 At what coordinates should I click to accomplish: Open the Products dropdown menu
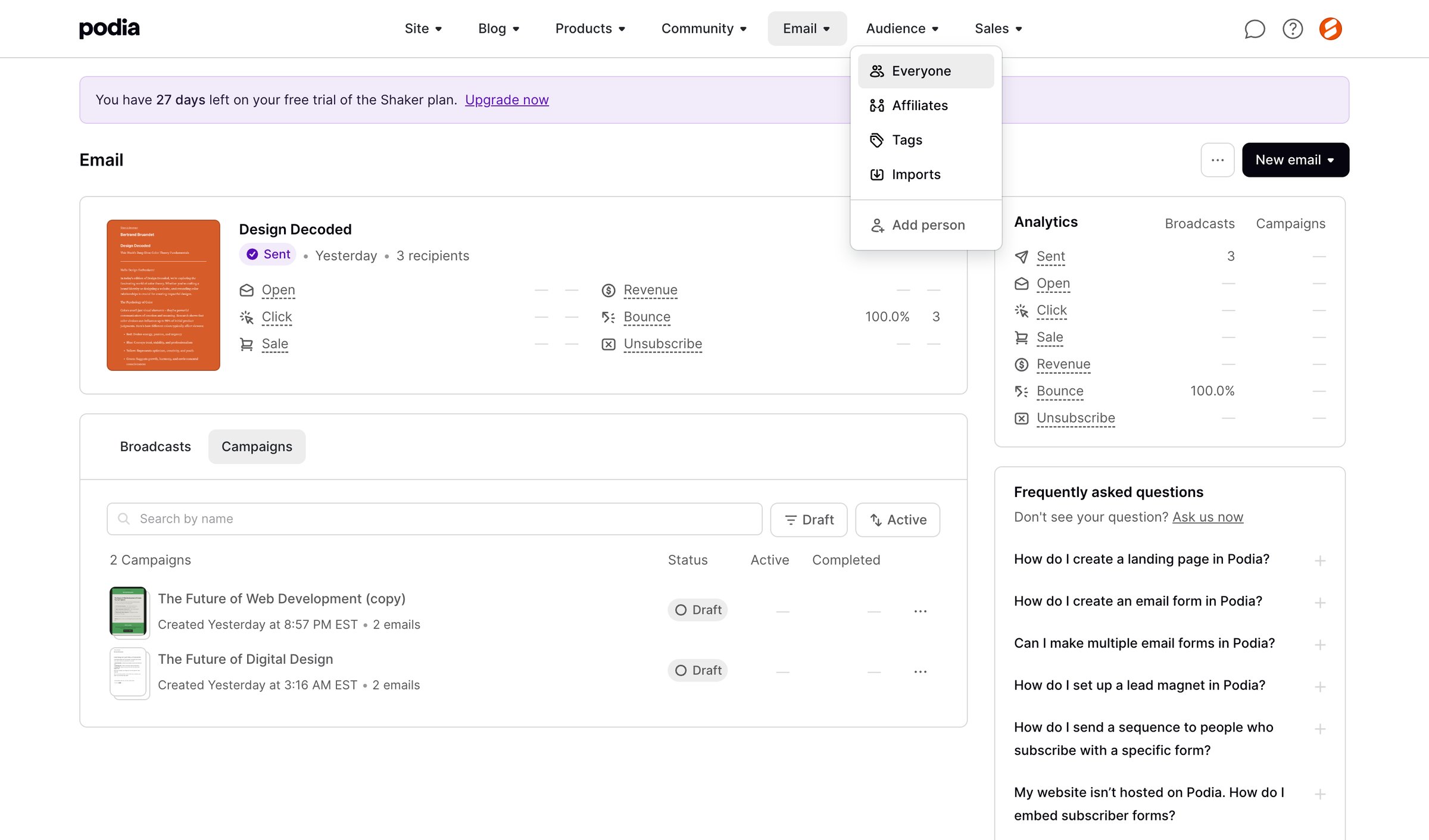tap(590, 29)
